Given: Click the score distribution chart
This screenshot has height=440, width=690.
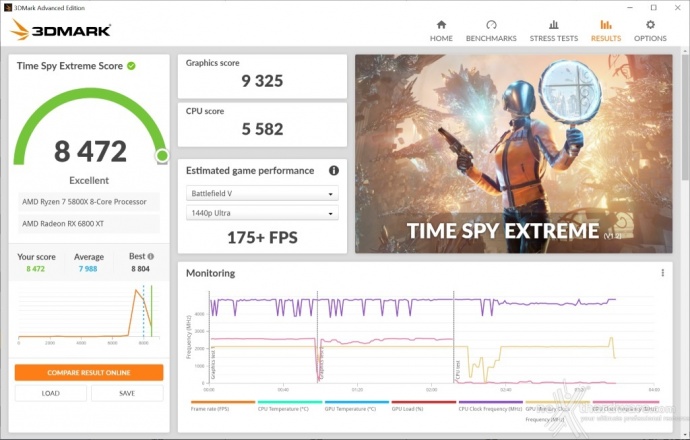Looking at the screenshot, I should click(x=89, y=315).
